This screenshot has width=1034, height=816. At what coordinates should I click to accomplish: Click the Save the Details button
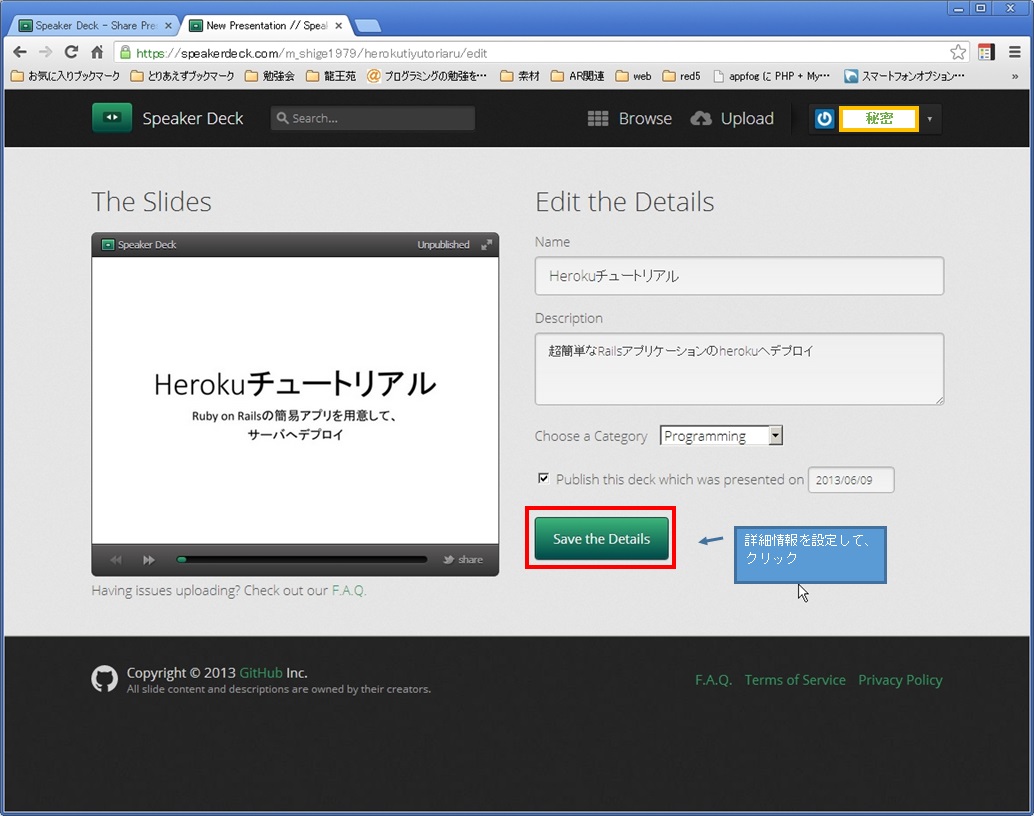[601, 538]
